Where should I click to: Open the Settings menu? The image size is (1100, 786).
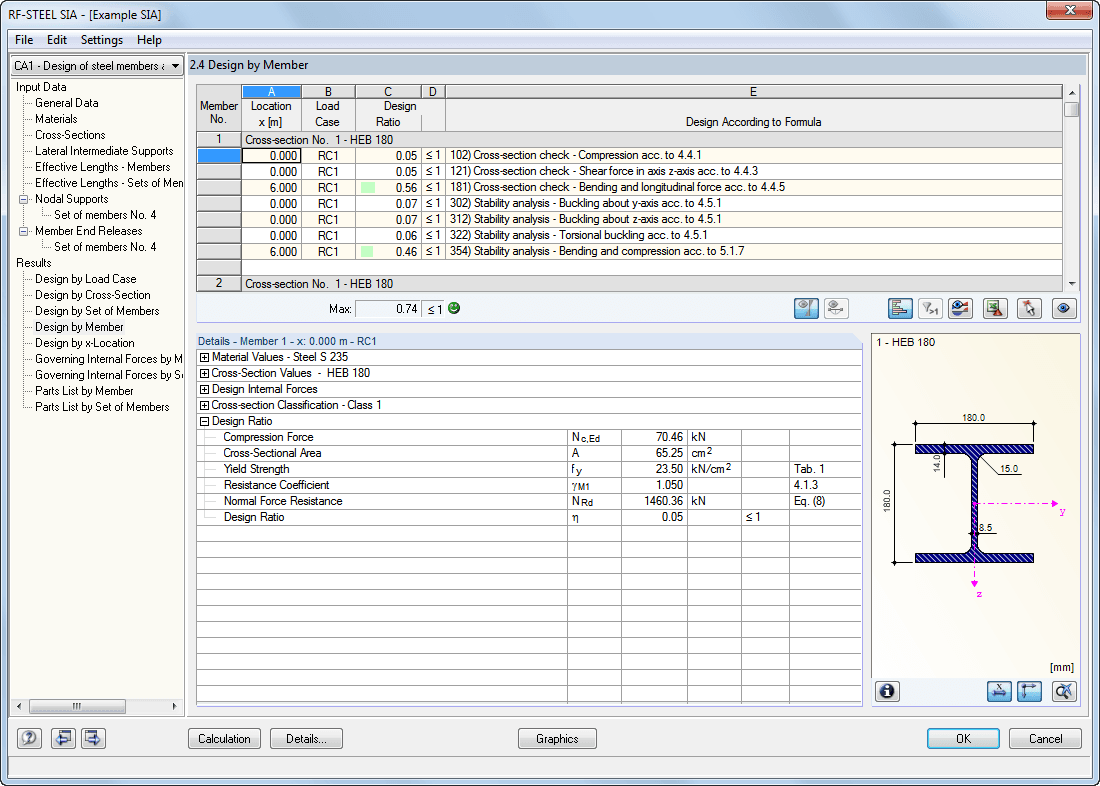[x=102, y=40]
